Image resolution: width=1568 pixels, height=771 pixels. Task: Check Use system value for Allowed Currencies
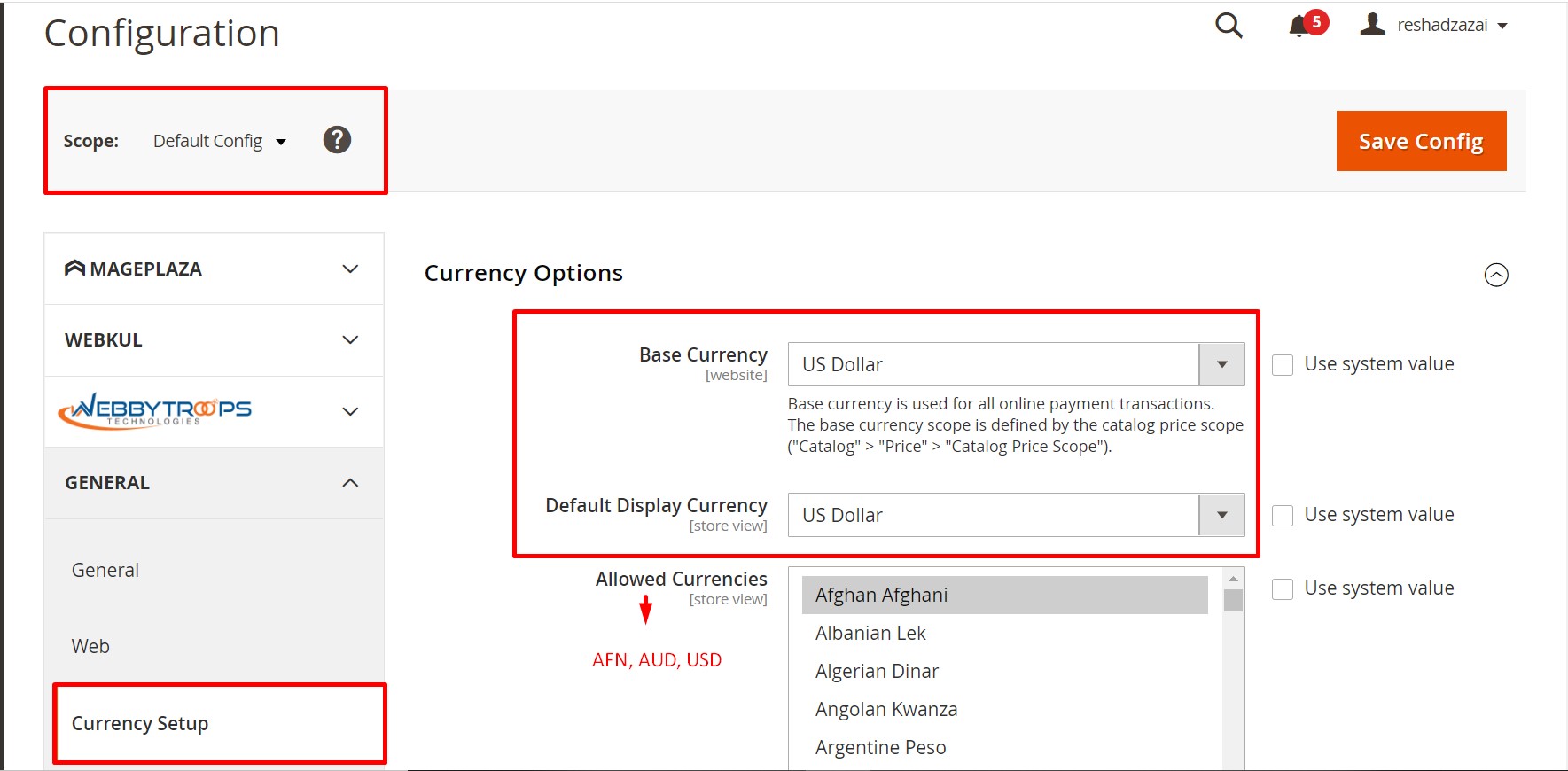coord(1282,588)
